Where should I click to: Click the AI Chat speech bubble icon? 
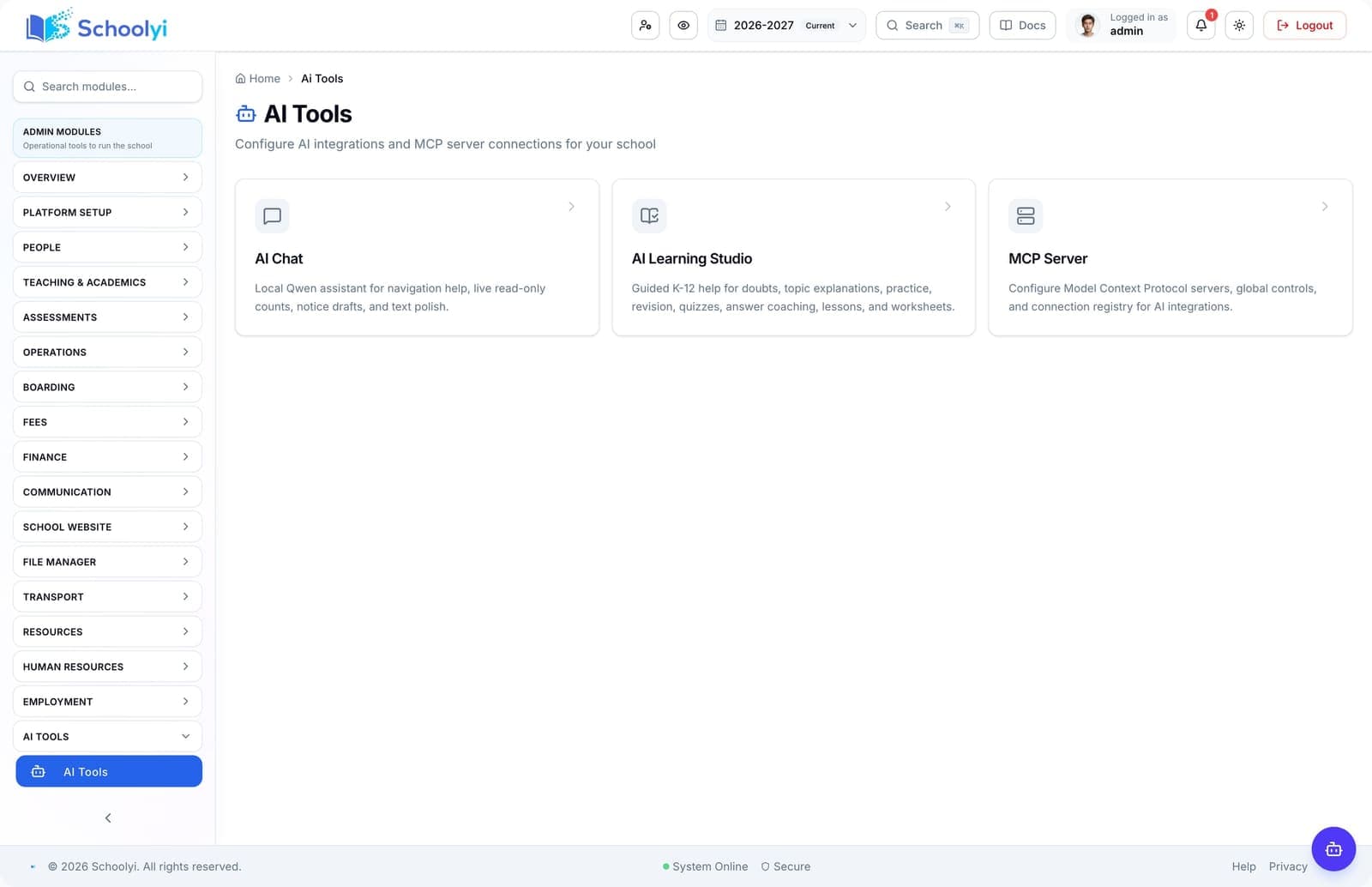[272, 215]
